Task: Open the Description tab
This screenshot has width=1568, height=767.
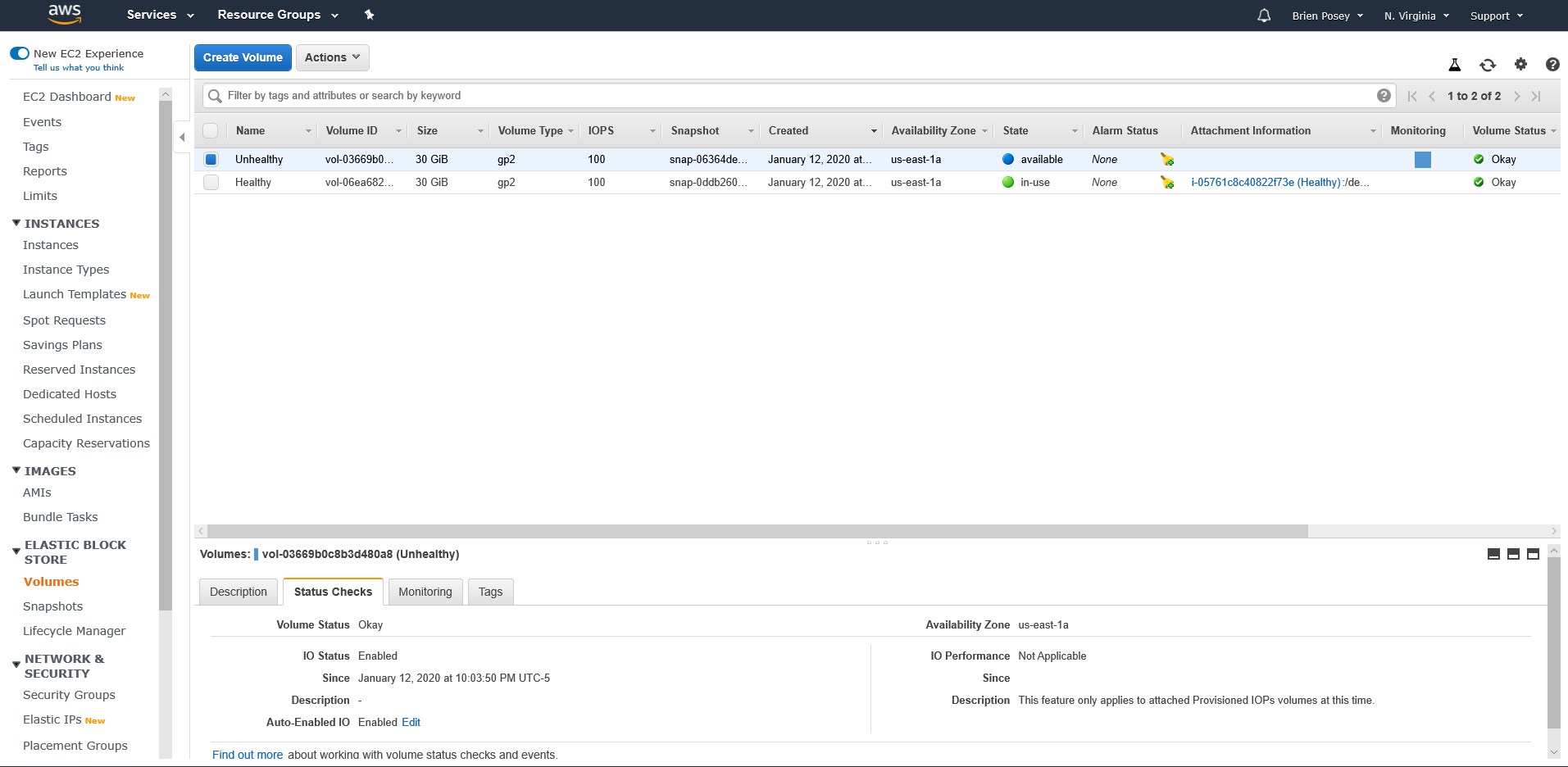Action: (239, 592)
